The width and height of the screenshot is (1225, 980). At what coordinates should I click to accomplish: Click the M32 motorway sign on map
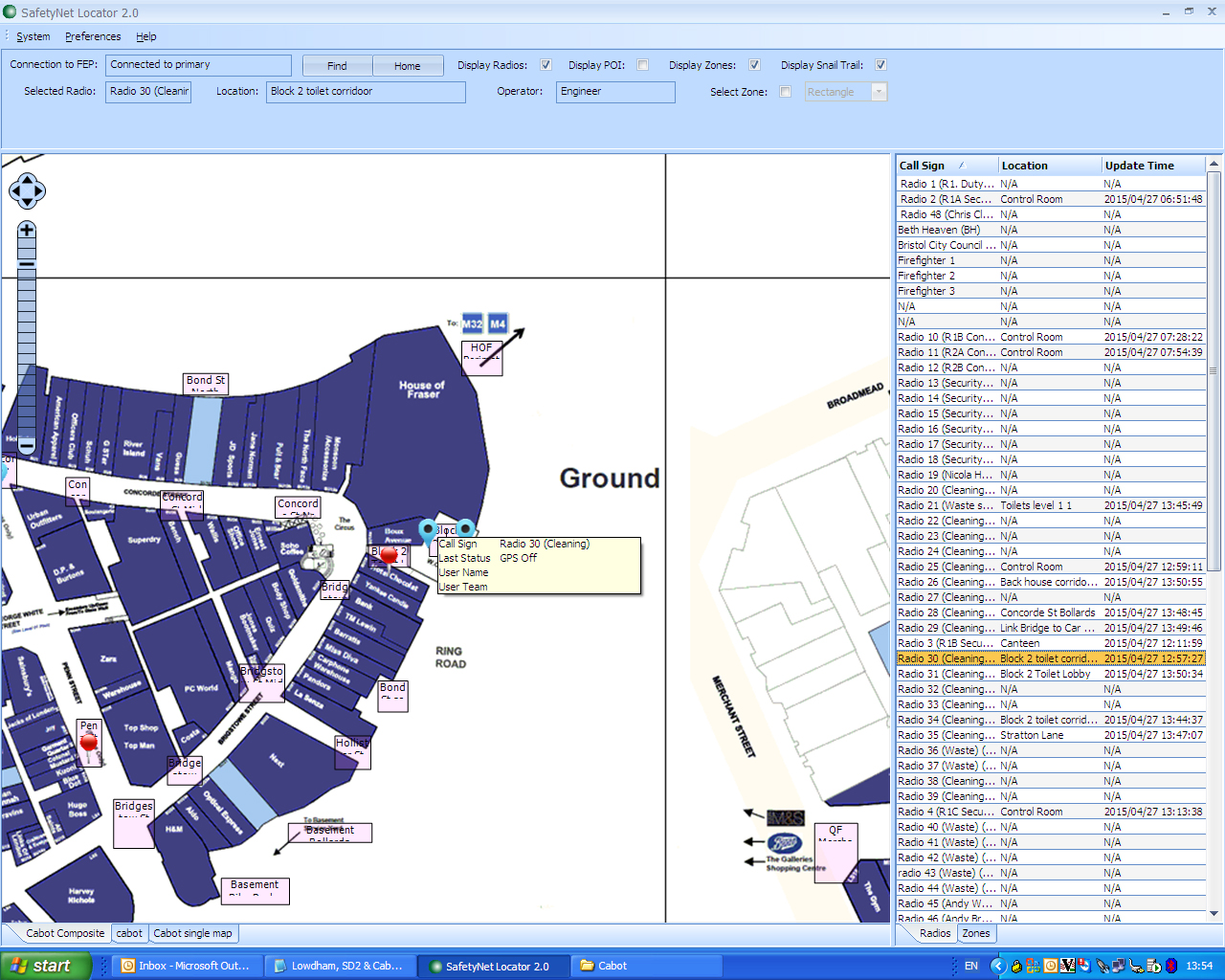point(473,323)
